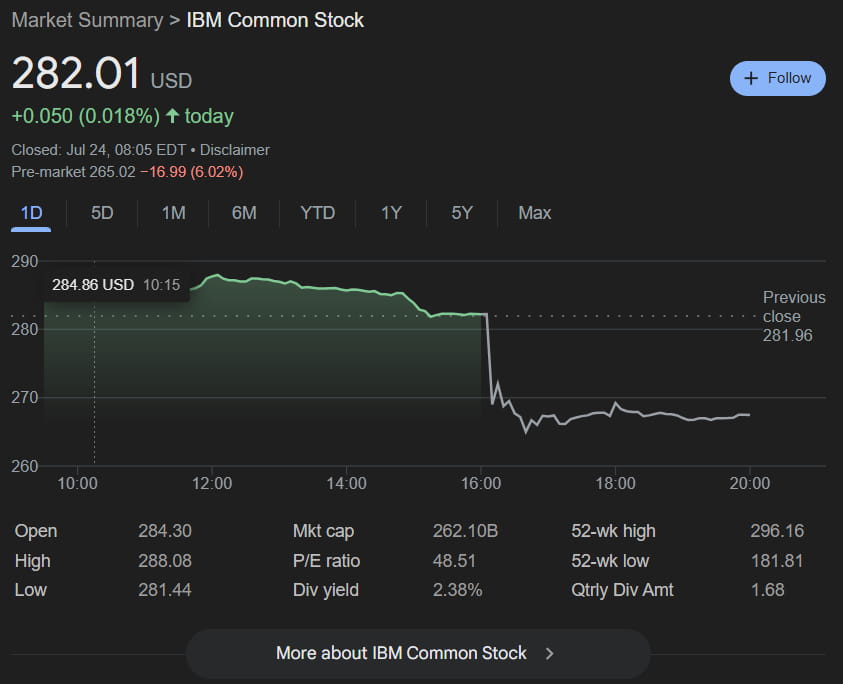Follow IBM Common Stock

pyautogui.click(x=777, y=79)
